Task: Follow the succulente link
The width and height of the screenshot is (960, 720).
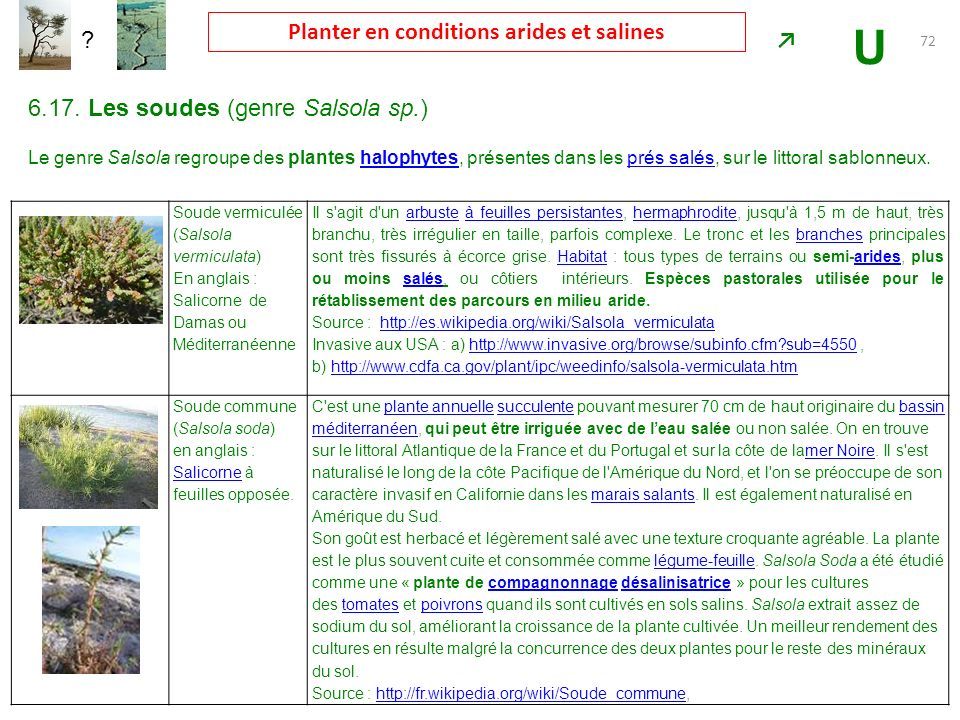Action: tap(535, 407)
